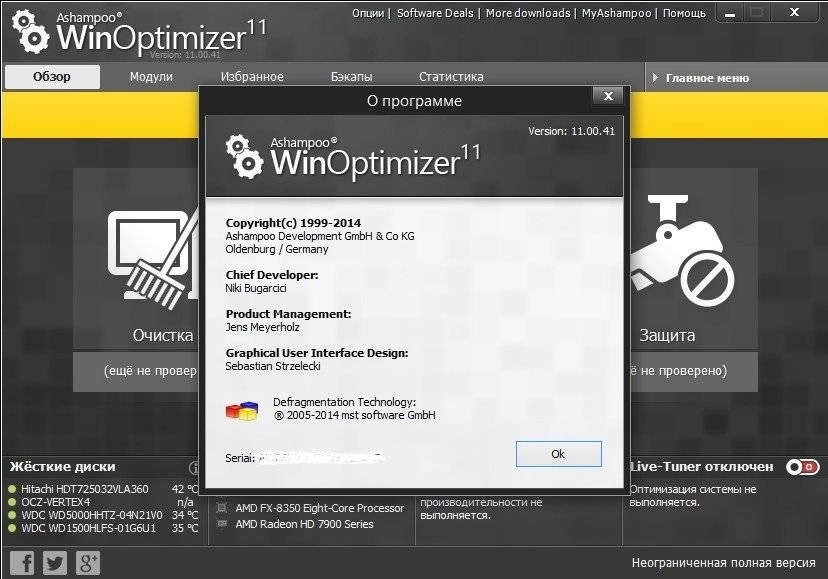Image resolution: width=828 pixels, height=579 pixels.
Task: Open the Опции menu
Action: pyautogui.click(x=368, y=13)
